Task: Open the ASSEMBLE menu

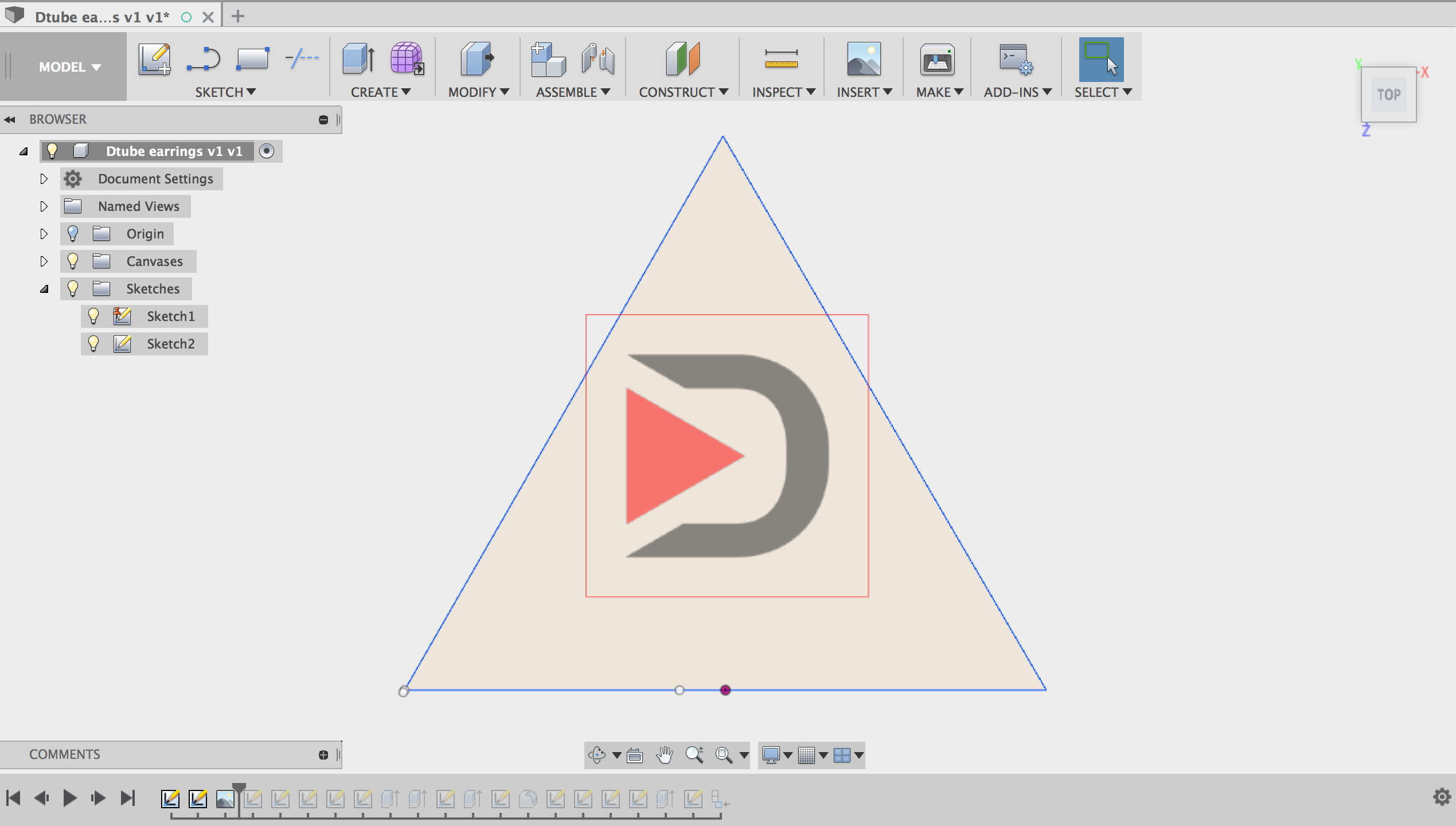Action: pos(573,92)
